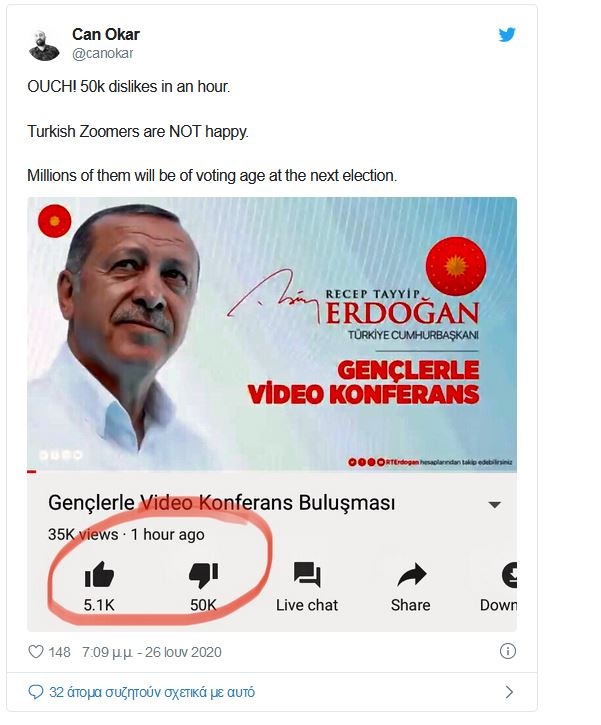The image size is (601, 725).
Task: Open conversation thread chevron arrow
Action: 509,692
